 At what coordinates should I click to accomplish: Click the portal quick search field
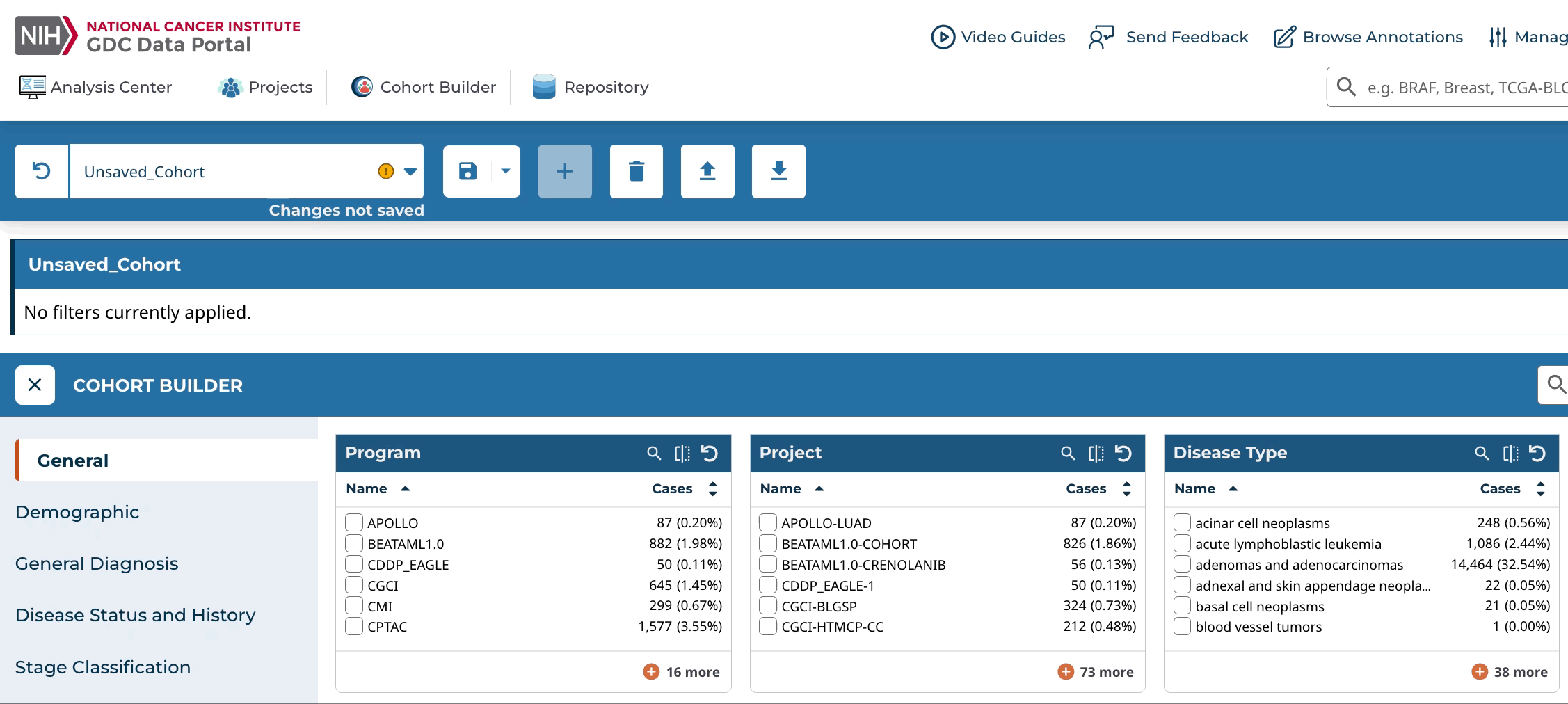(1461, 88)
